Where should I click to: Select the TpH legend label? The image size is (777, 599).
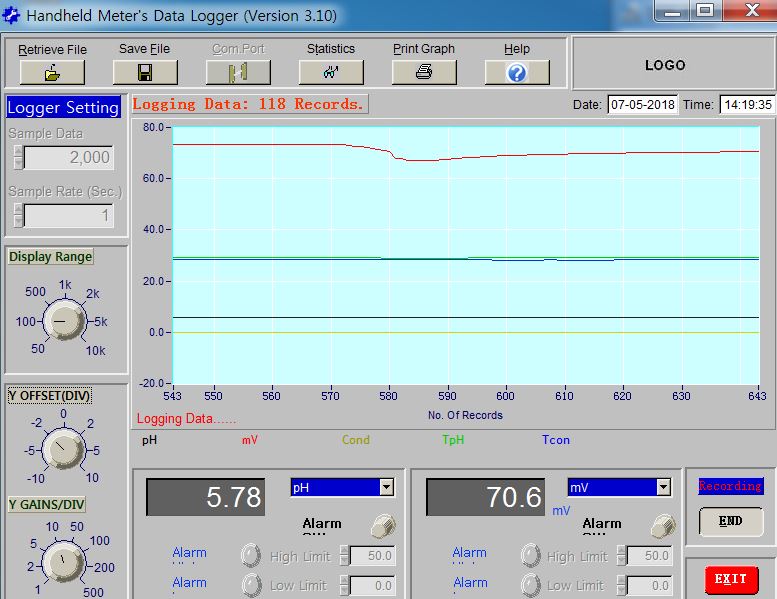click(453, 439)
